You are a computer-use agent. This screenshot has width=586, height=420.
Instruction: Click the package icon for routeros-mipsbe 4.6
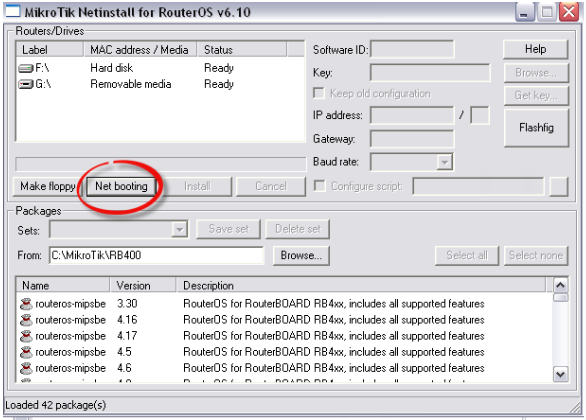(x=26, y=368)
